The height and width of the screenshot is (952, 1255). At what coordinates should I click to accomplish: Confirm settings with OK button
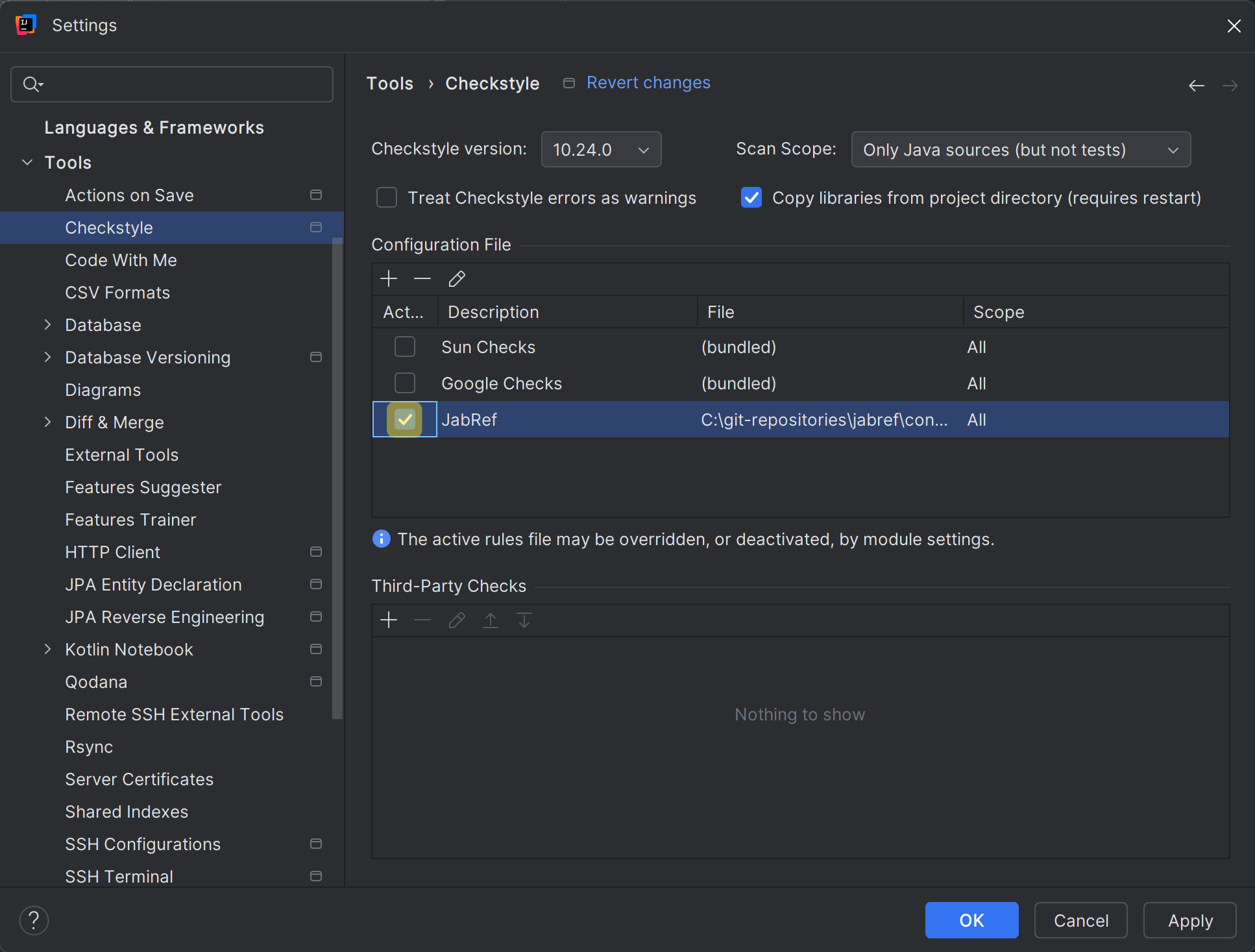click(x=971, y=920)
